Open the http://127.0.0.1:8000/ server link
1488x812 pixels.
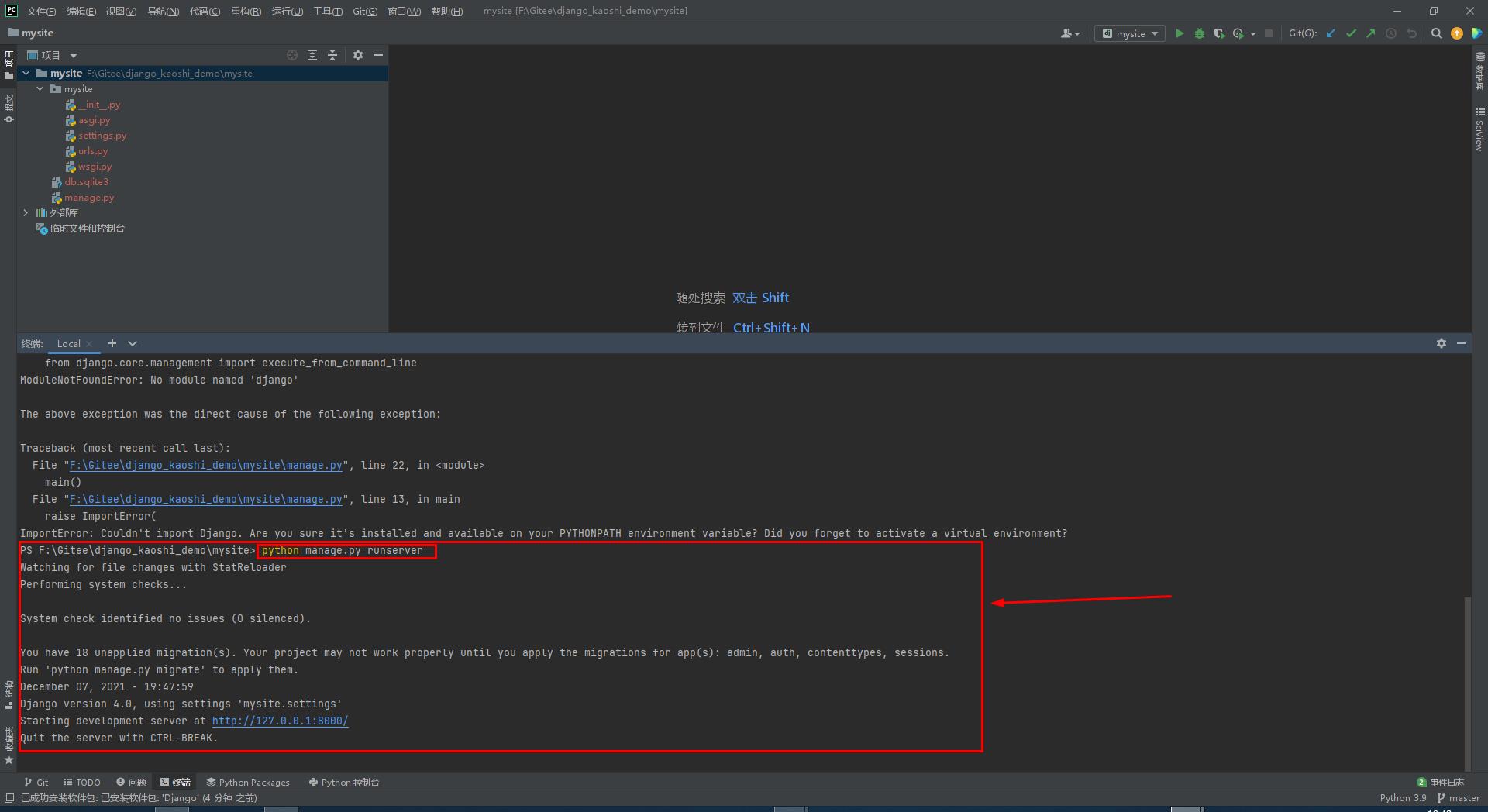(x=280, y=721)
